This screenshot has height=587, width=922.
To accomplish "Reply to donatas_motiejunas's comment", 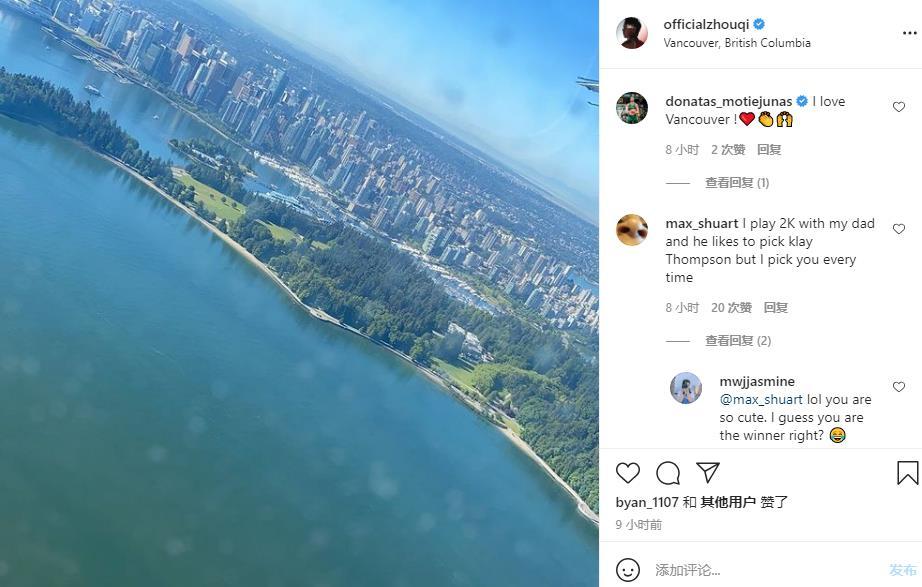I will pyautogui.click(x=769, y=150).
